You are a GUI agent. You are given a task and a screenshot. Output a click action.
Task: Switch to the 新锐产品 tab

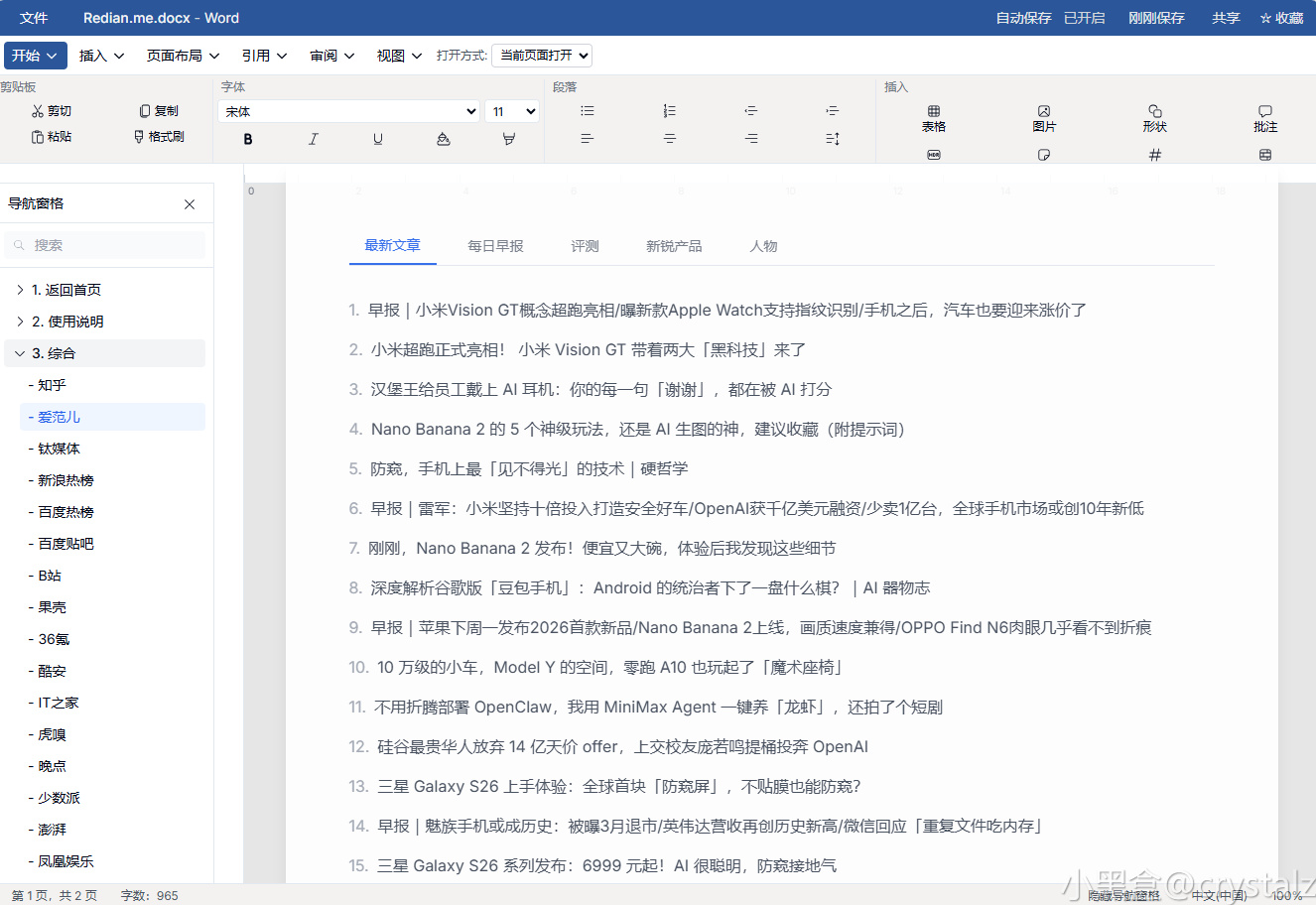(x=674, y=246)
